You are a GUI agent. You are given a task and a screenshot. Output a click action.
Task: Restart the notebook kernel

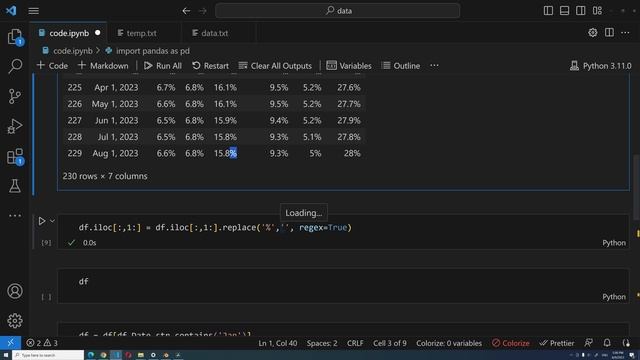pyautogui.click(x=211, y=66)
